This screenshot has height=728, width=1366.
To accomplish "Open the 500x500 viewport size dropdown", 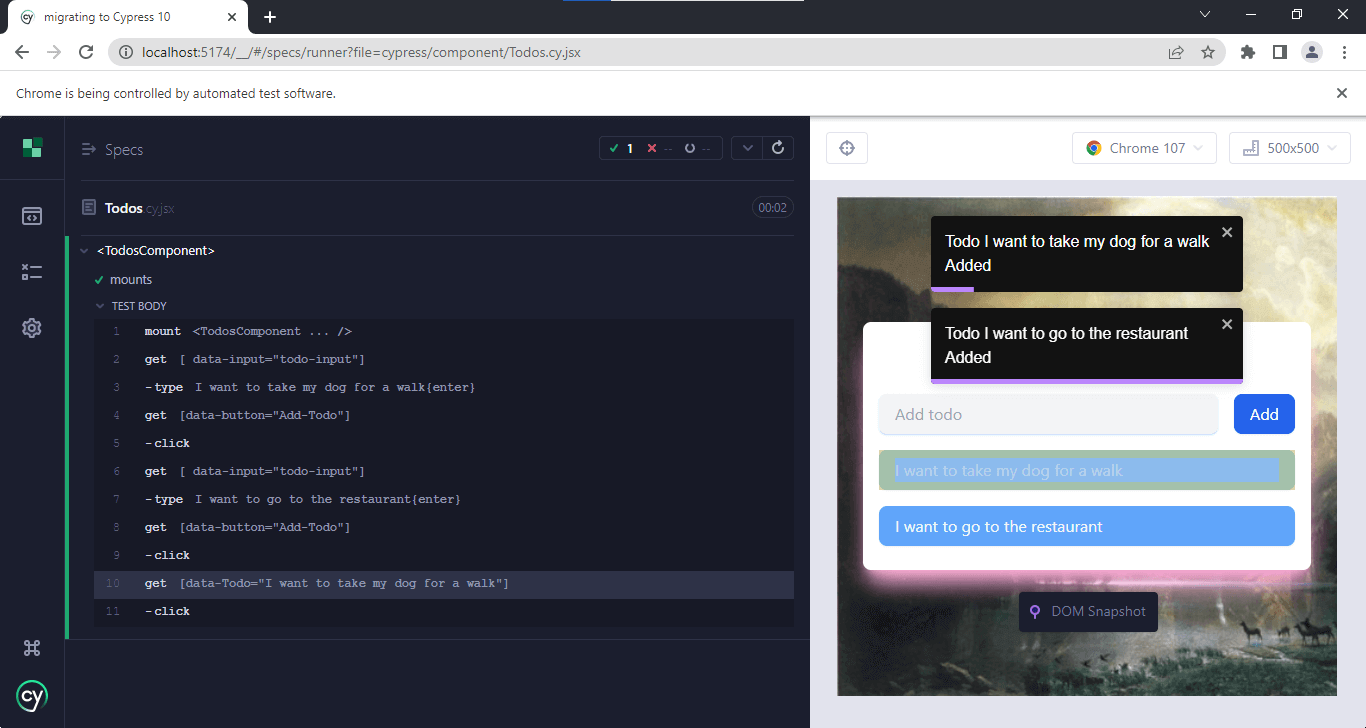I will tap(1290, 147).
